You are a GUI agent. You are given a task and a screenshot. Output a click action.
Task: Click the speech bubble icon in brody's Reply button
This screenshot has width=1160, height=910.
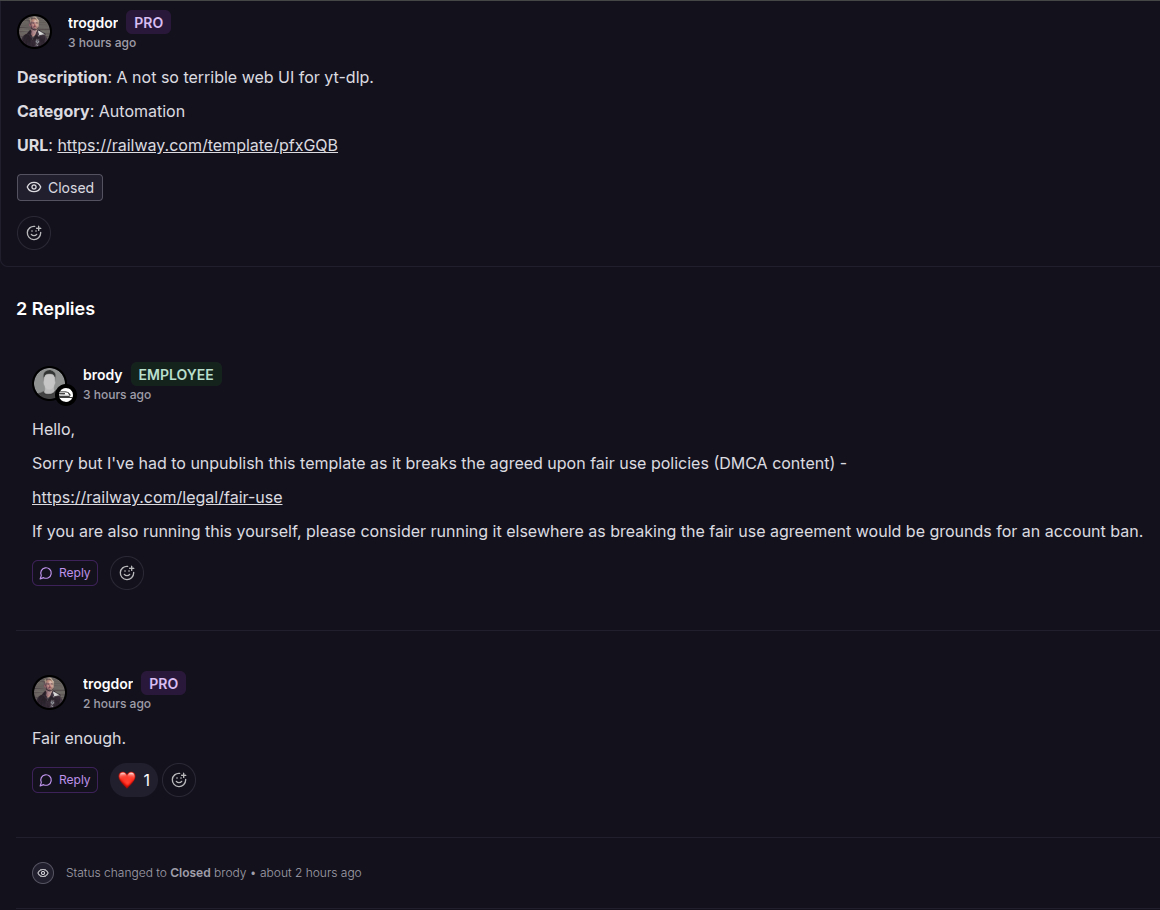coord(46,573)
